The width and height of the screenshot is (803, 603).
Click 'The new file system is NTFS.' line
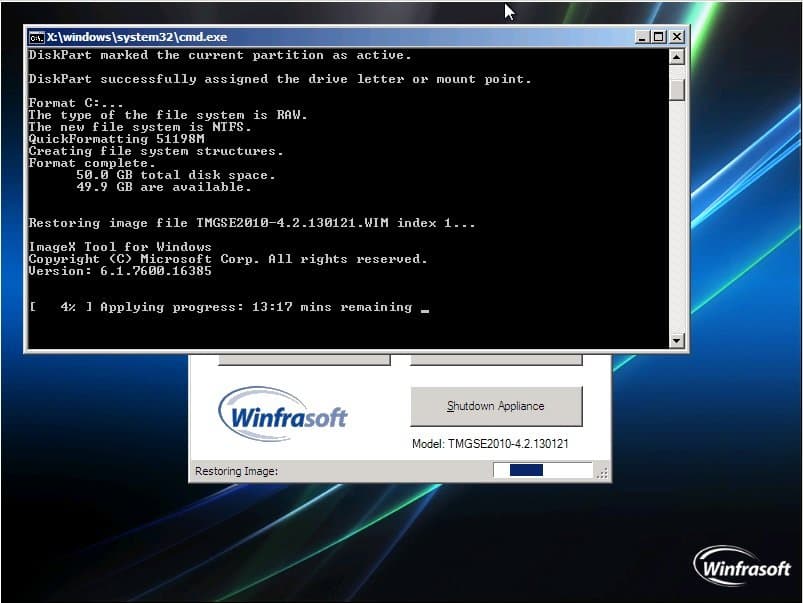pyautogui.click(x=140, y=127)
